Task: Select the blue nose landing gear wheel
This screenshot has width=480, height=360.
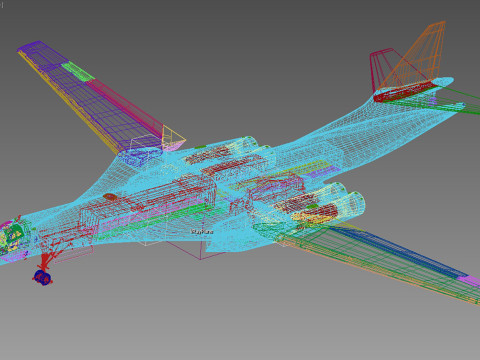Action: tap(43, 277)
